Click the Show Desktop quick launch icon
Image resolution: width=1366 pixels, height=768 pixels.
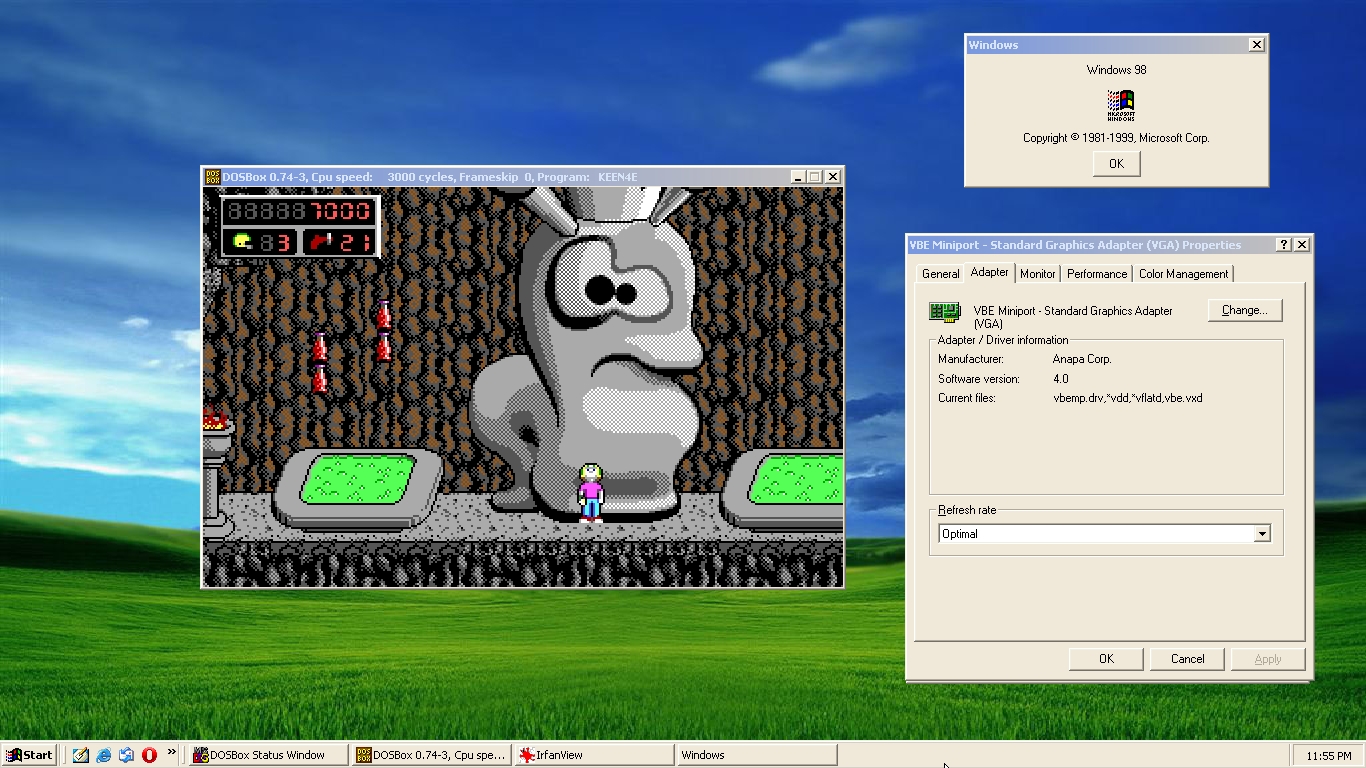(81, 755)
